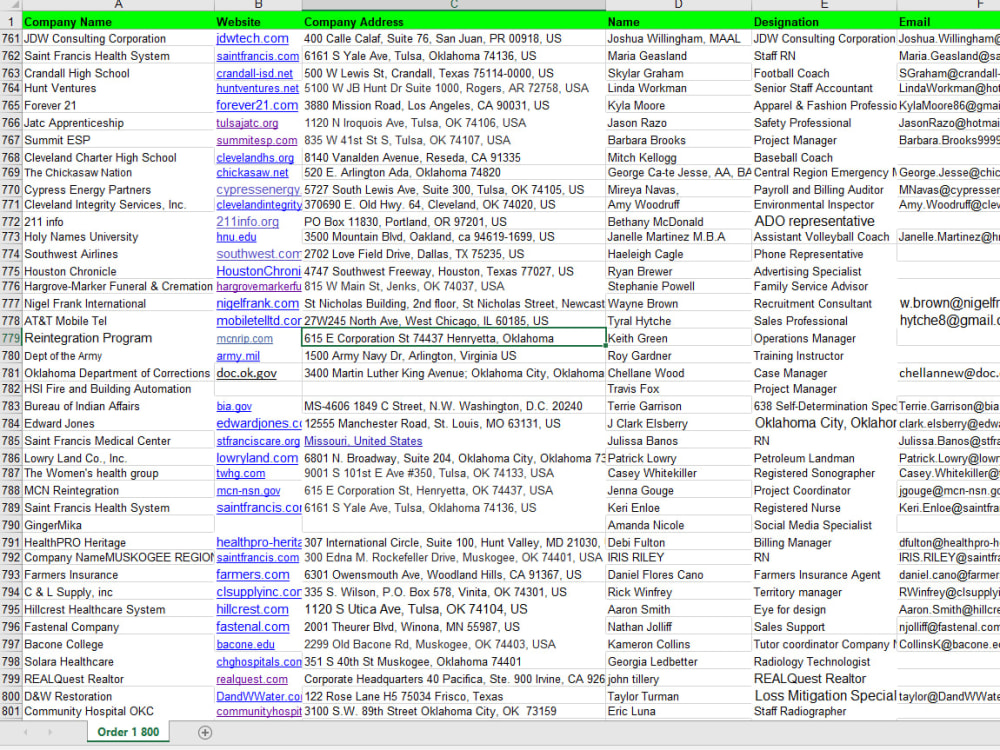Image resolution: width=1000 pixels, height=750 pixels.
Task: Select the Petroleum Landman cell
Action: [824, 459]
